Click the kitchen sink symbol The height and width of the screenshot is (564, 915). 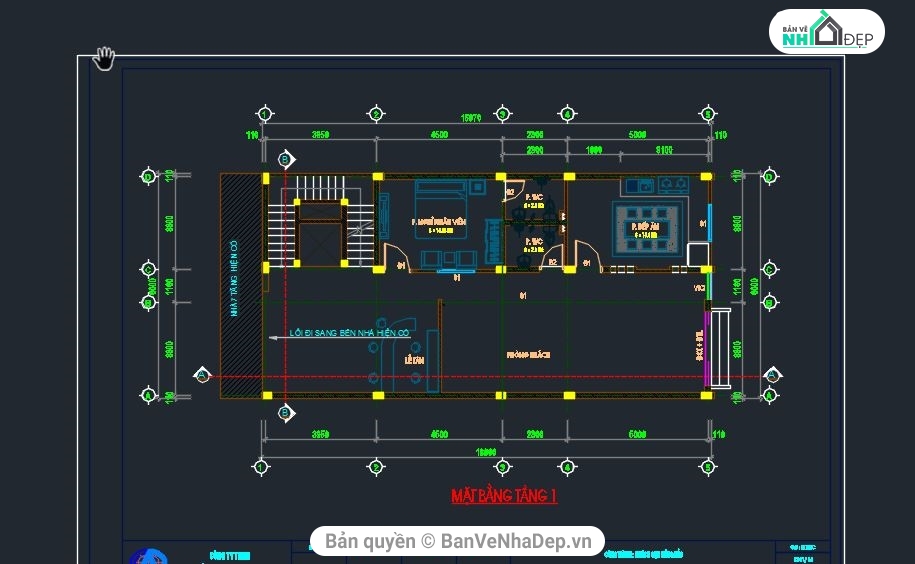(x=639, y=186)
